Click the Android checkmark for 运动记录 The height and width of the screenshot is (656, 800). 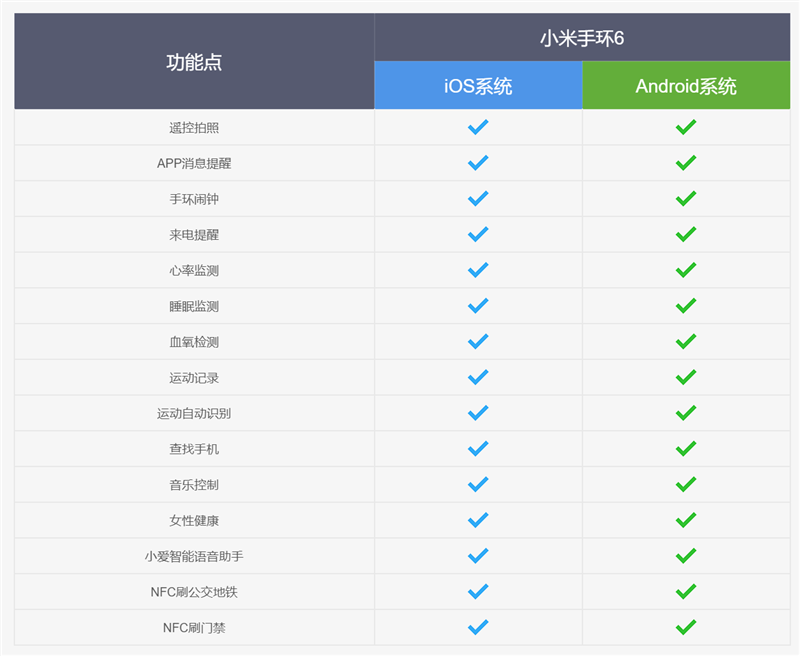pyautogui.click(x=685, y=377)
